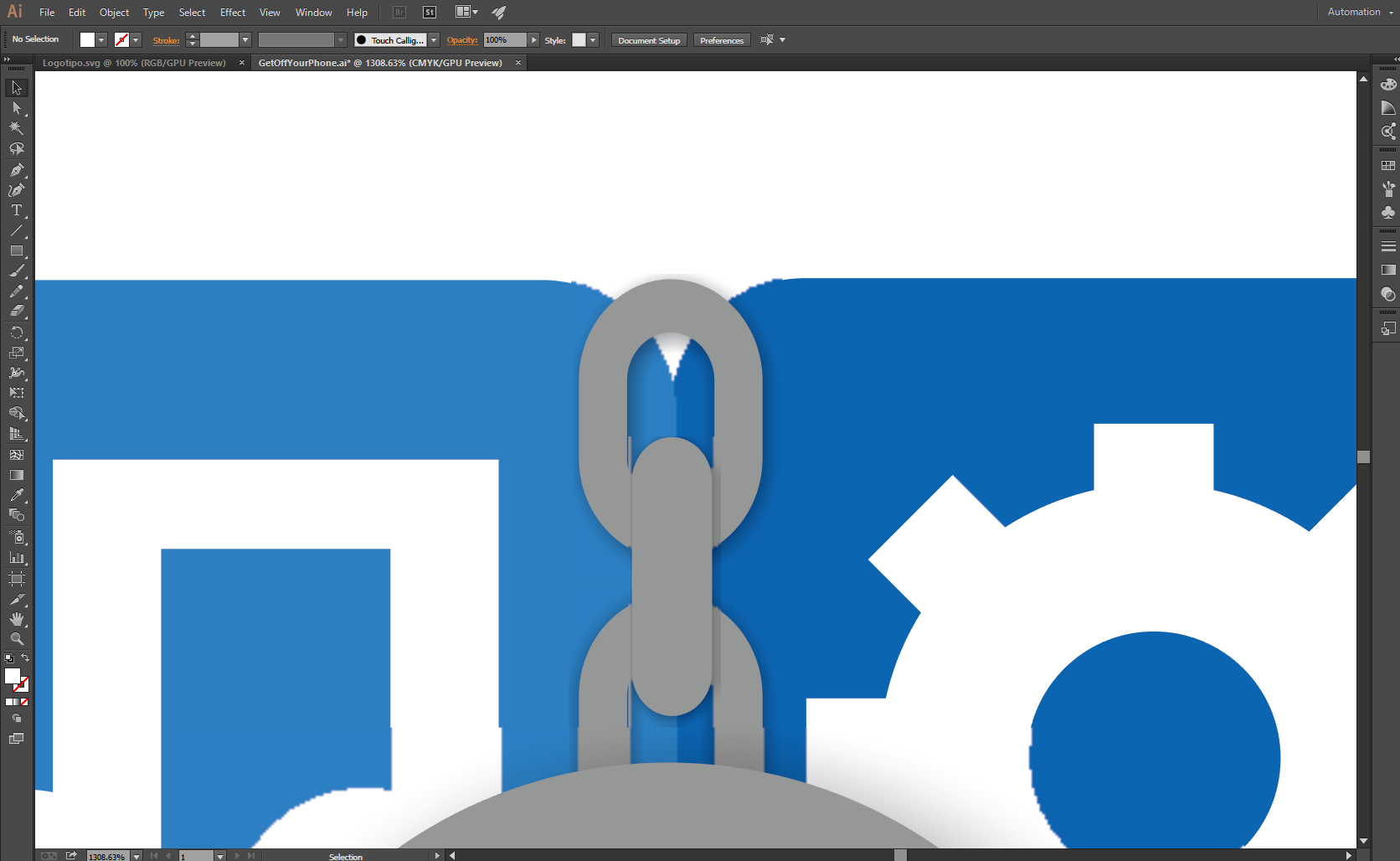Click the control bar Fill swatch
Viewport: 1400px width, 861px height.
point(87,40)
